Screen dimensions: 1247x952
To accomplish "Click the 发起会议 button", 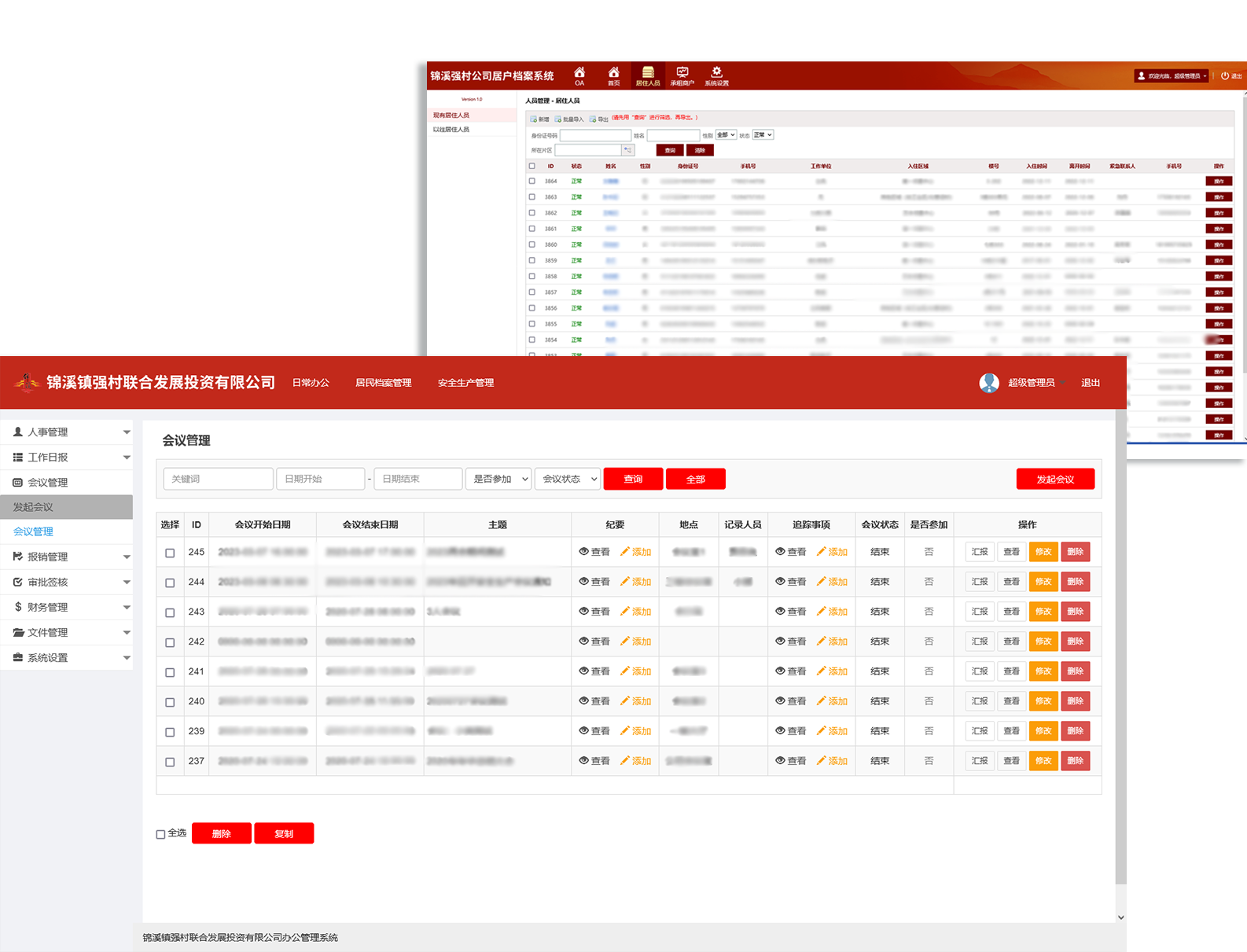I will pos(1054,479).
